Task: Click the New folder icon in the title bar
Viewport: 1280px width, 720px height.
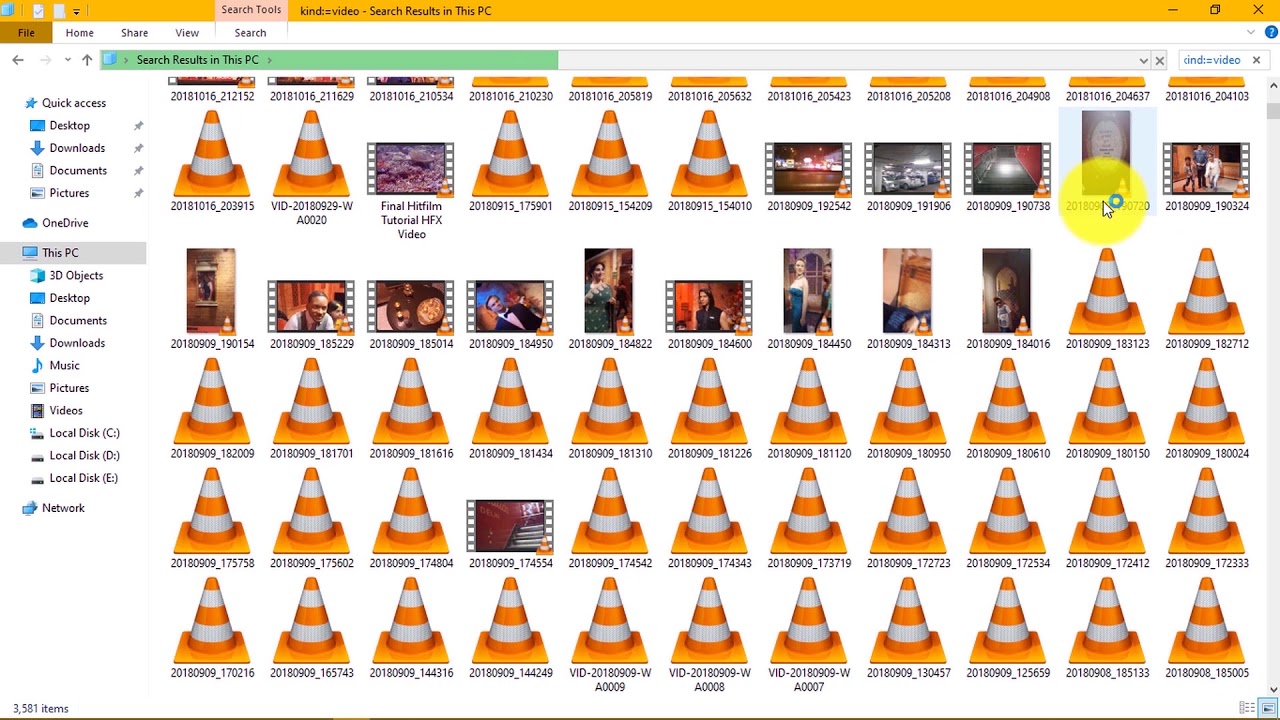Action: [x=58, y=11]
